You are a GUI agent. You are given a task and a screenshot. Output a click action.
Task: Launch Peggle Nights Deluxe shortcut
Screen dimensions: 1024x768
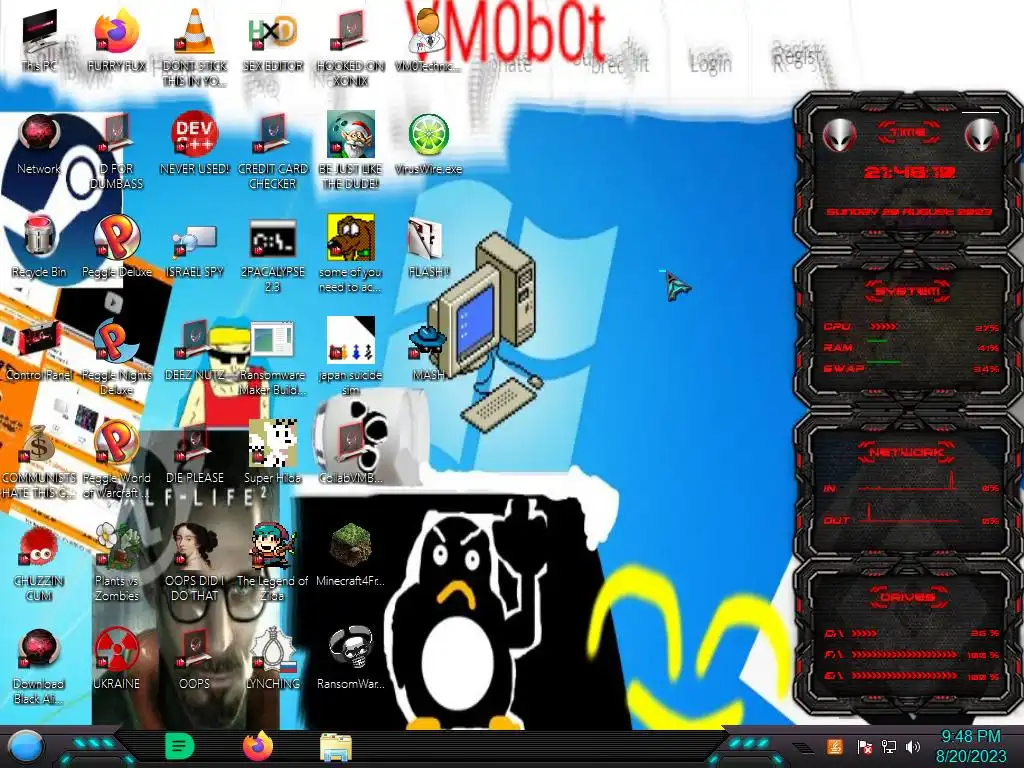click(117, 358)
